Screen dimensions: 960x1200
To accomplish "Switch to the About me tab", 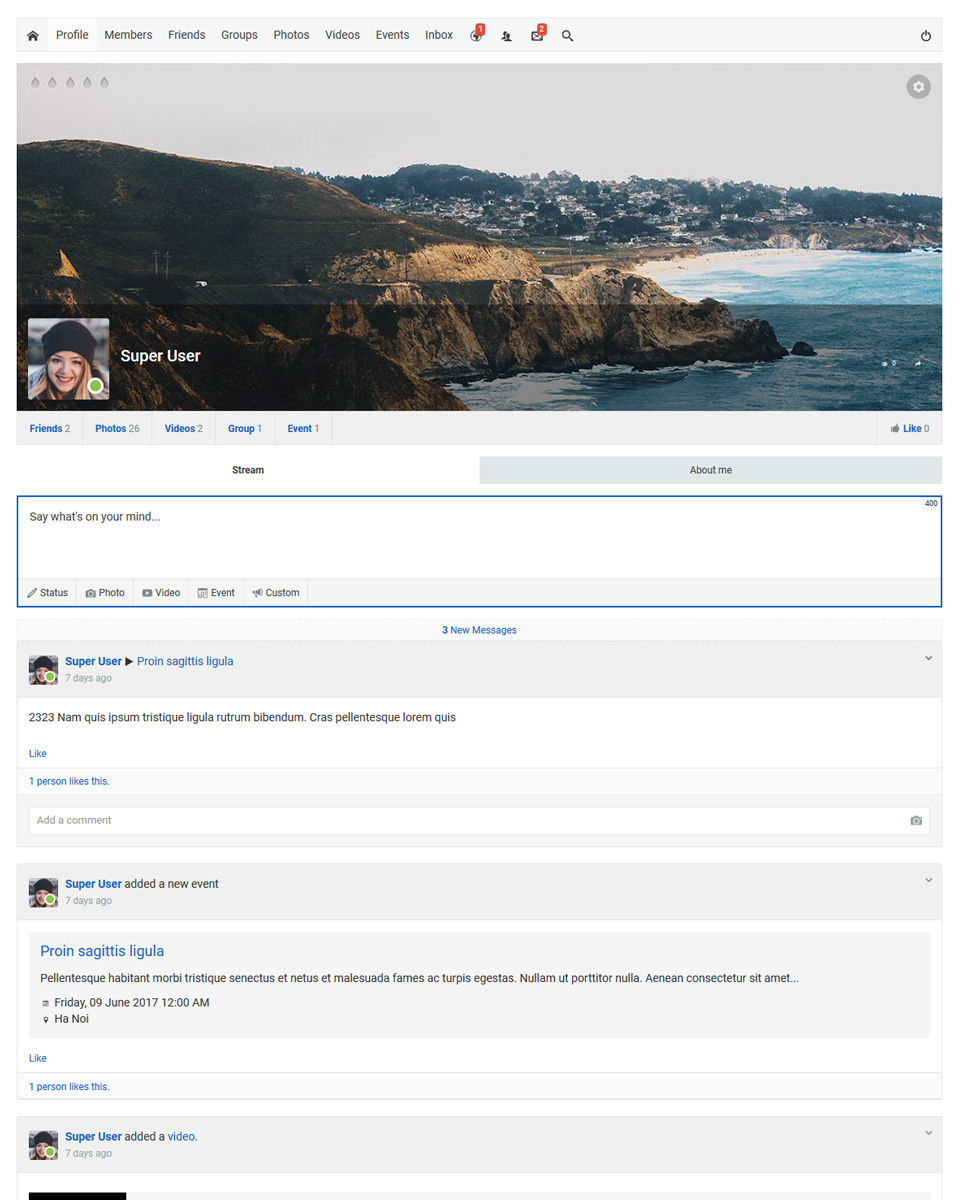I will click(x=711, y=470).
